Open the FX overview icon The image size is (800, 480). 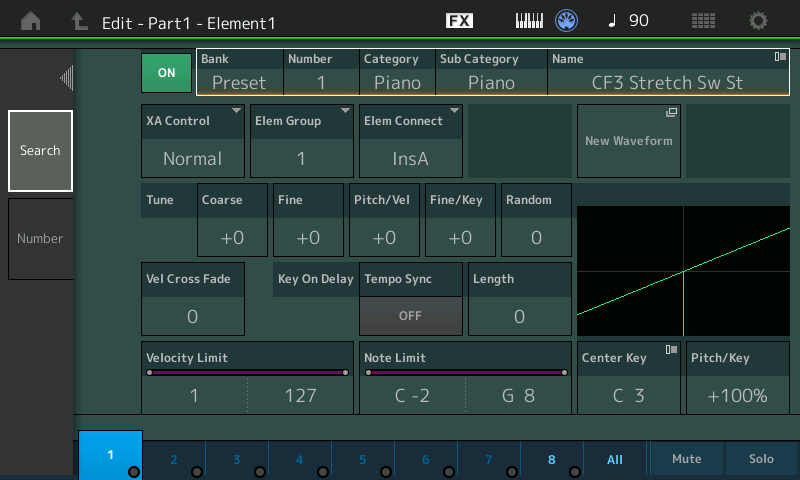coord(459,21)
